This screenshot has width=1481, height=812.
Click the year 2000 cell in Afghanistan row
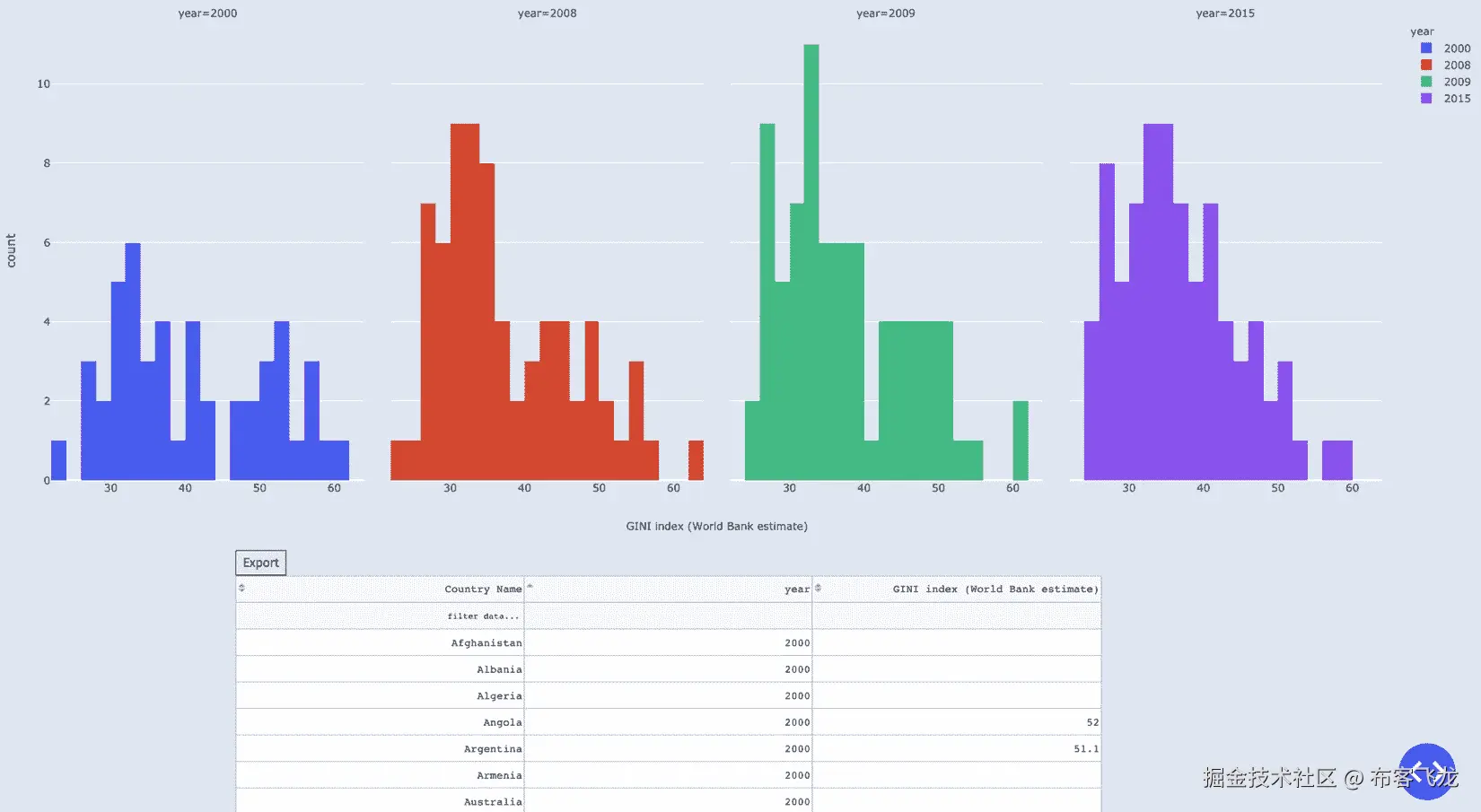point(669,642)
